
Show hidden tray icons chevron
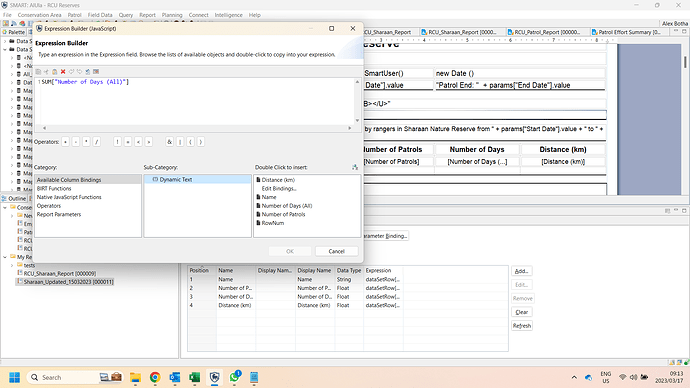point(574,377)
